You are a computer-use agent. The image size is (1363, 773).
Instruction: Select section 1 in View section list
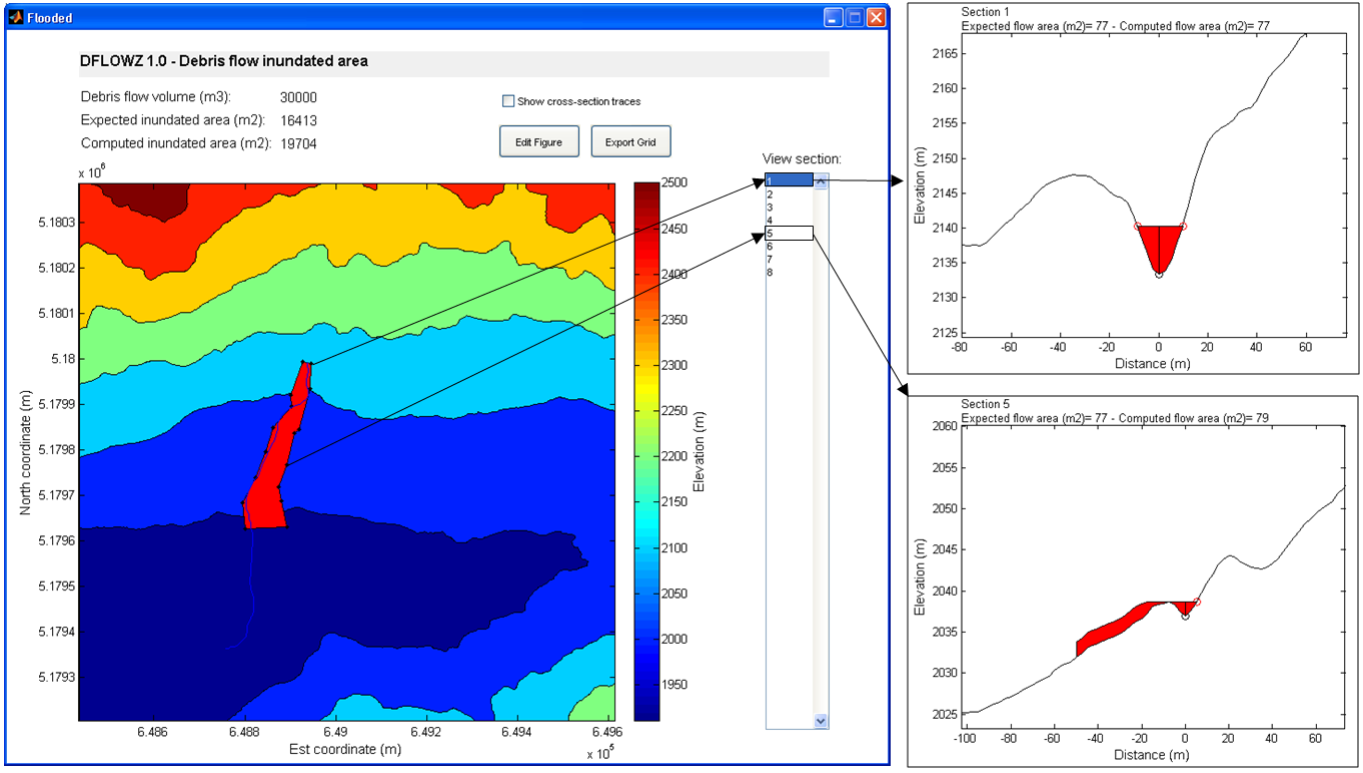coord(789,180)
